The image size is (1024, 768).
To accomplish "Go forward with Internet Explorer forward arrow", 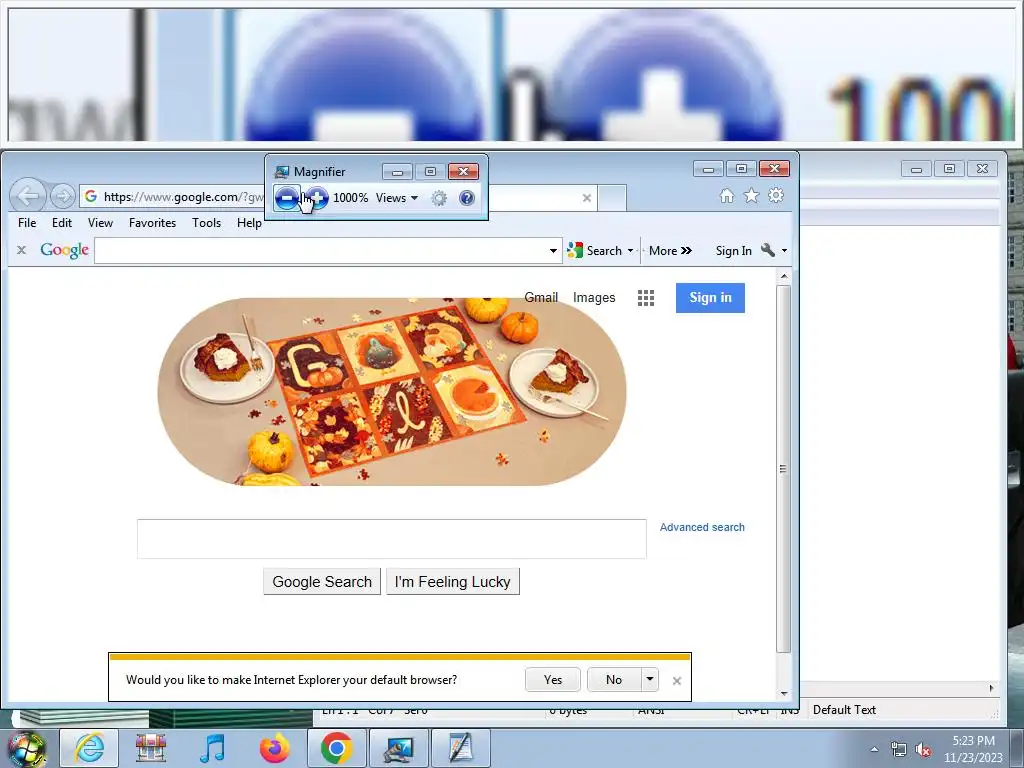I will pyautogui.click(x=63, y=195).
